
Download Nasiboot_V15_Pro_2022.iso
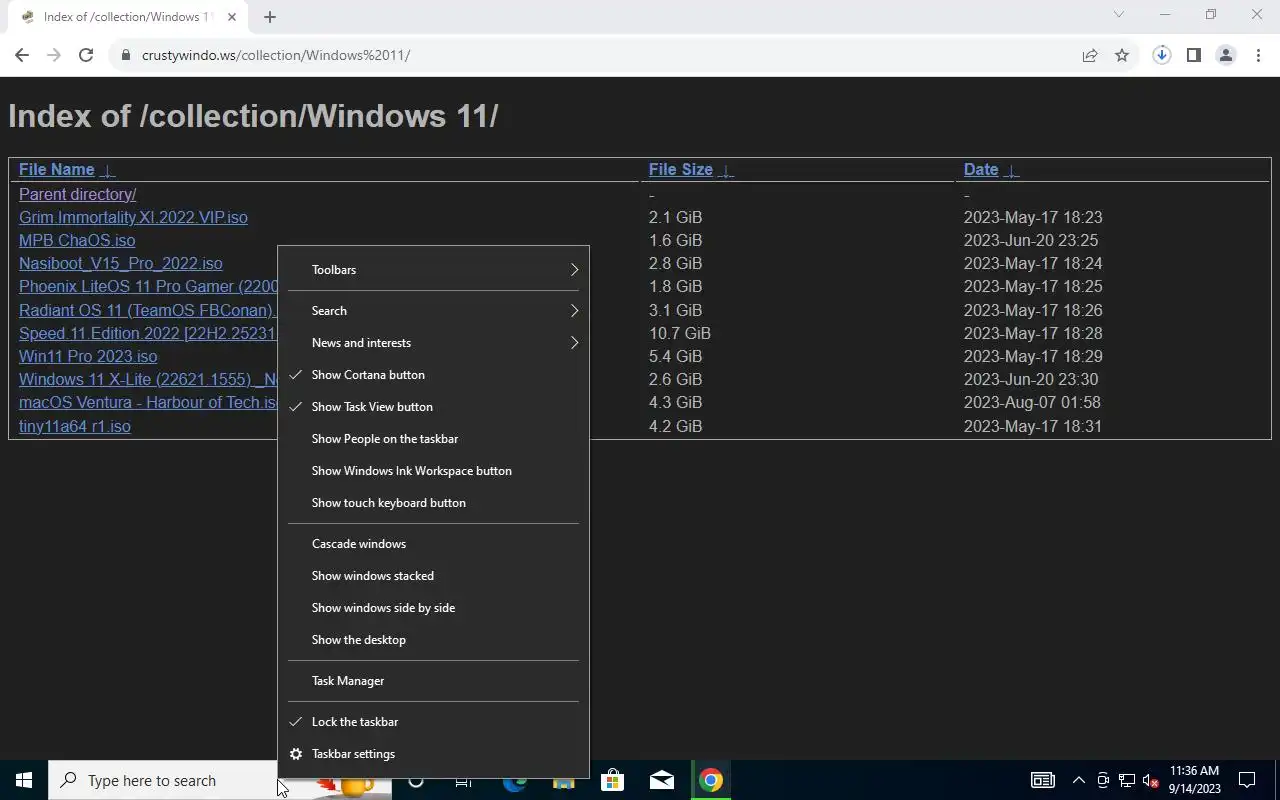pyautogui.click(x=120, y=264)
